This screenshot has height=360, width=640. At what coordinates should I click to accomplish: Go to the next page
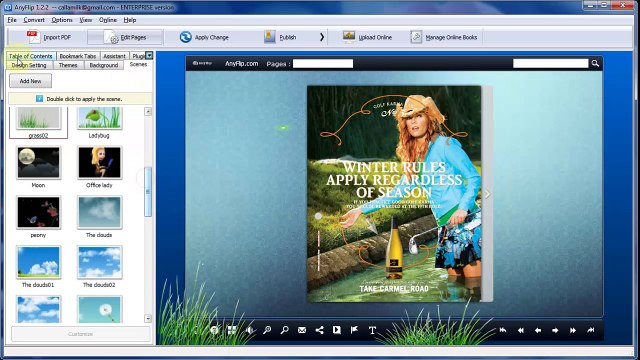555,330
